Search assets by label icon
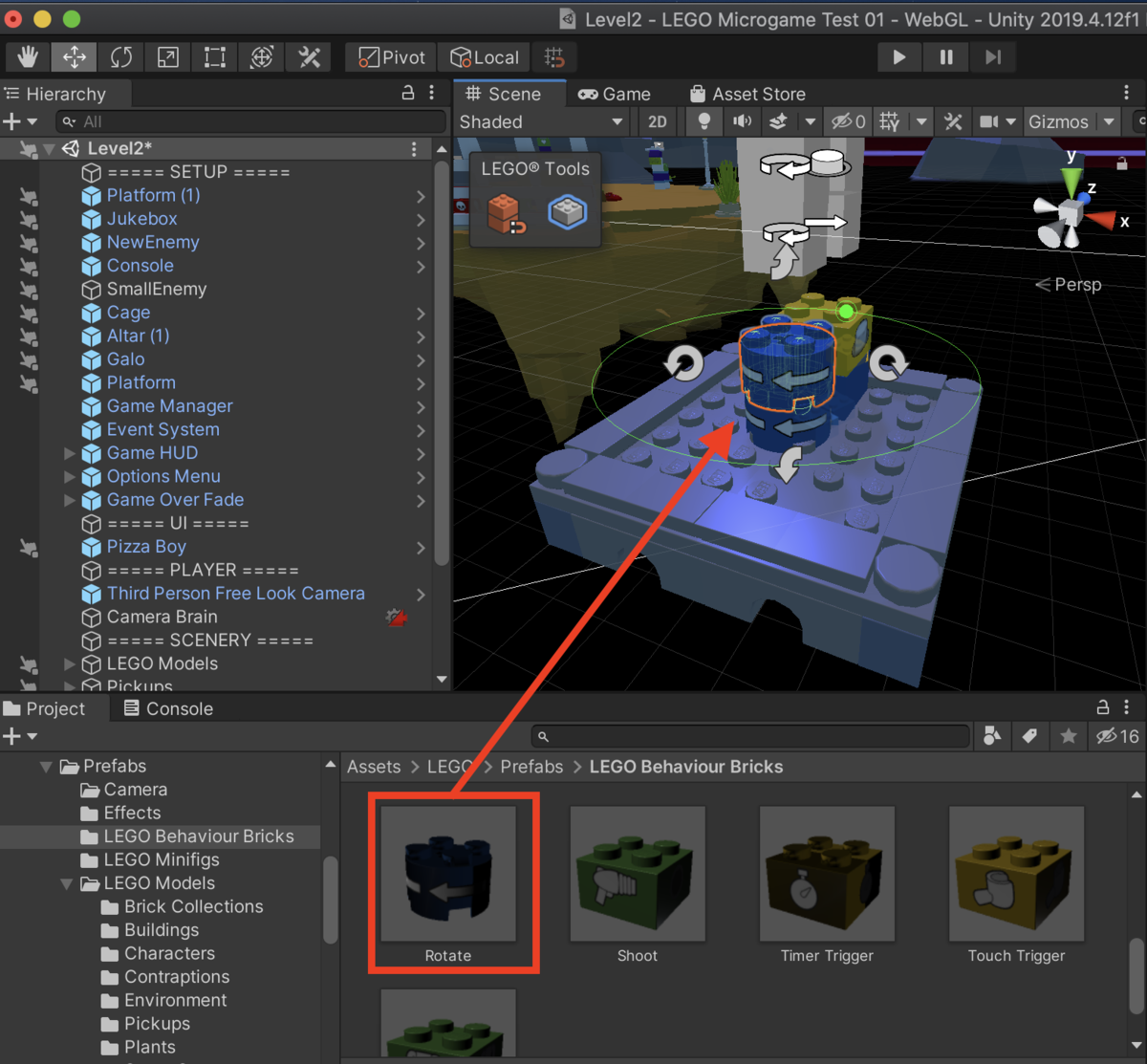1147x1064 pixels. pos(1029,736)
